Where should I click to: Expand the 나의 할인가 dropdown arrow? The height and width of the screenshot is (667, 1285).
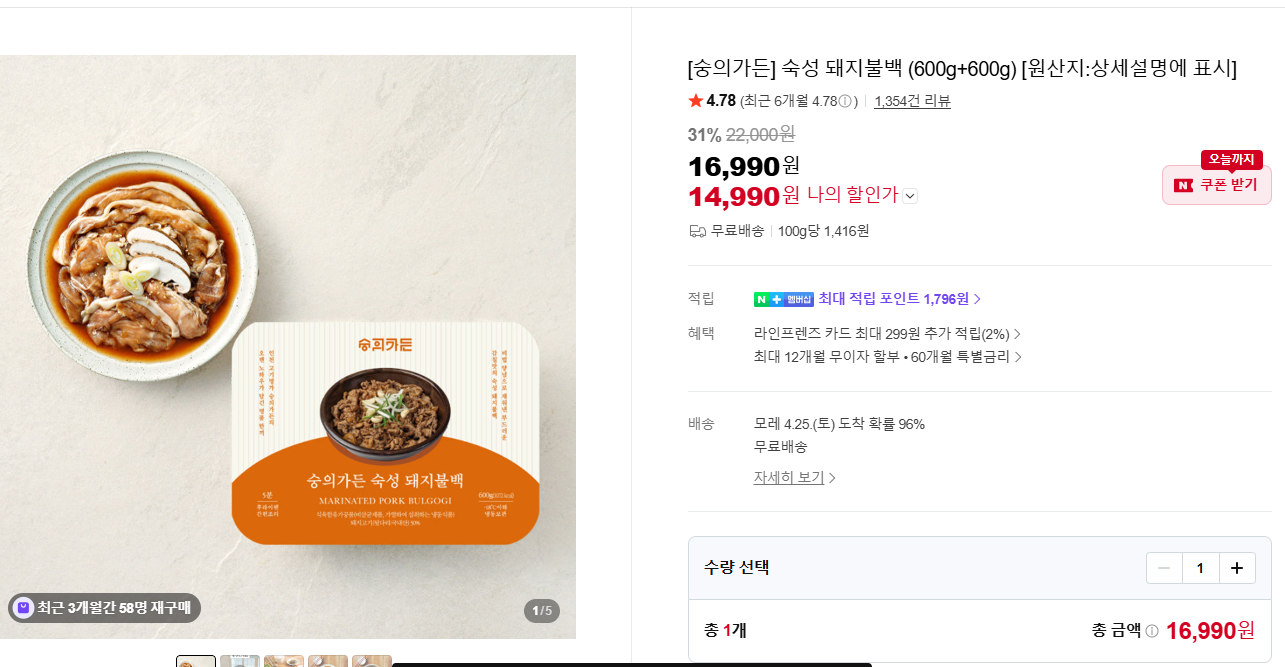click(910, 196)
